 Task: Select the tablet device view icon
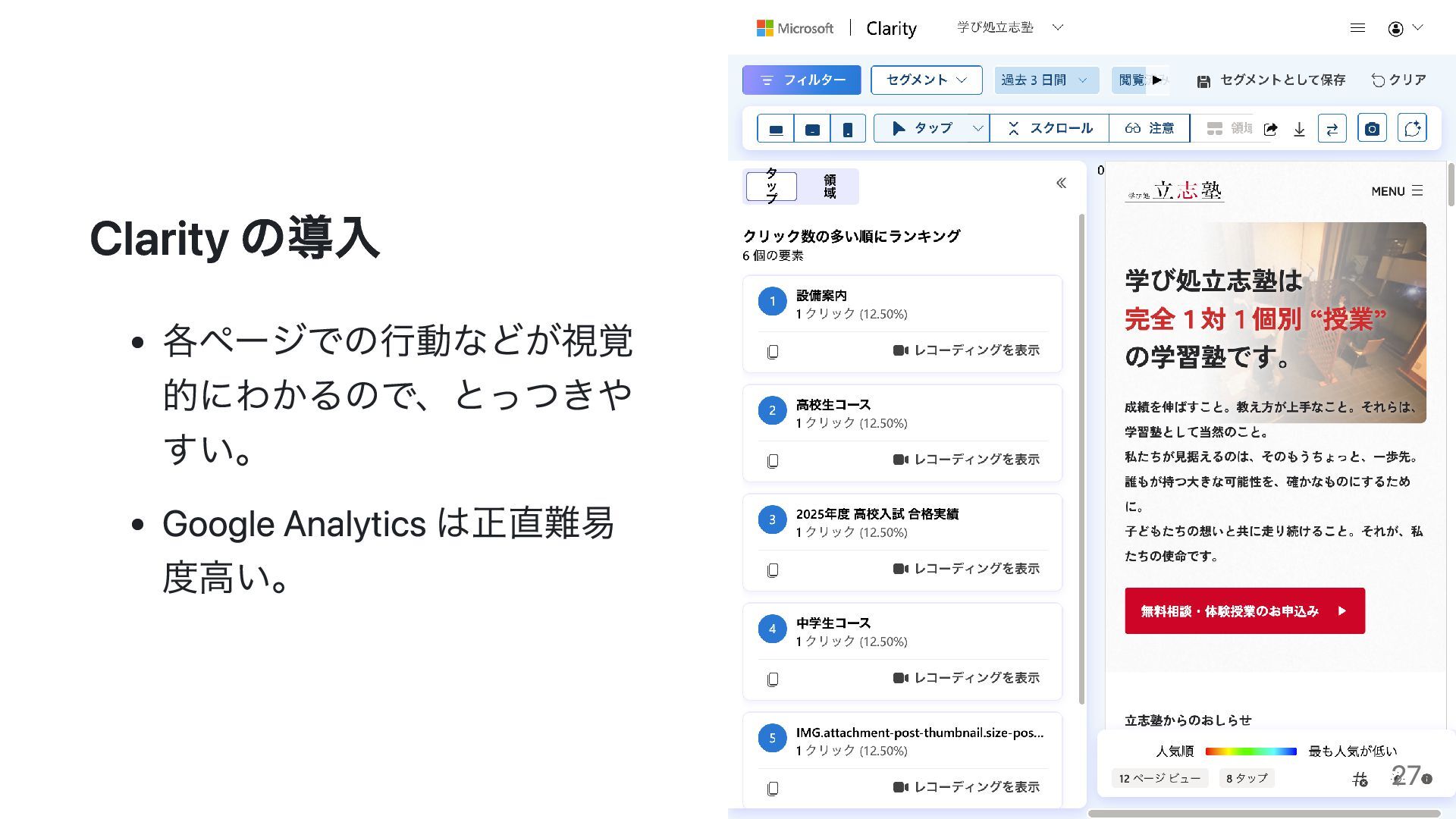click(x=811, y=129)
